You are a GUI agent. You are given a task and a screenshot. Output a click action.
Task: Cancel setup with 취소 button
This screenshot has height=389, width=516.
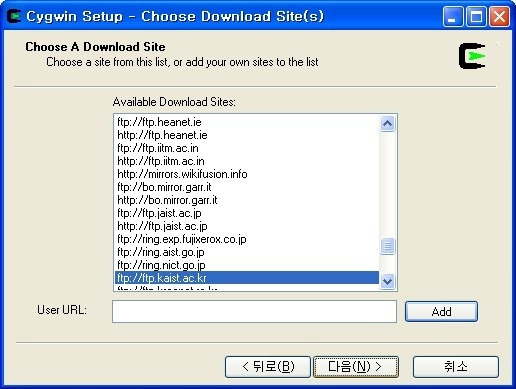[456, 367]
